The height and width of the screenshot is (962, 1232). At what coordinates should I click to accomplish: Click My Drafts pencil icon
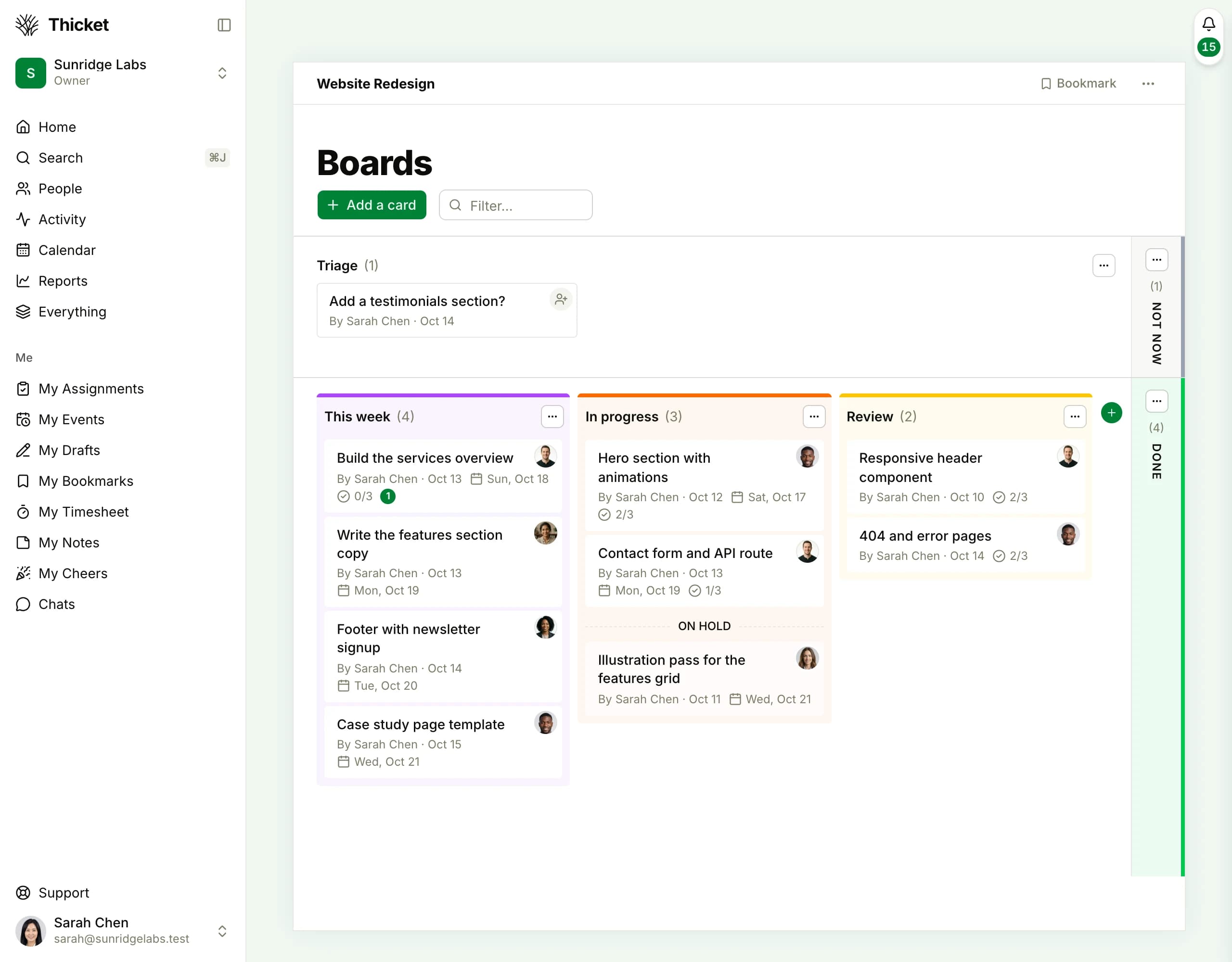pyautogui.click(x=23, y=450)
